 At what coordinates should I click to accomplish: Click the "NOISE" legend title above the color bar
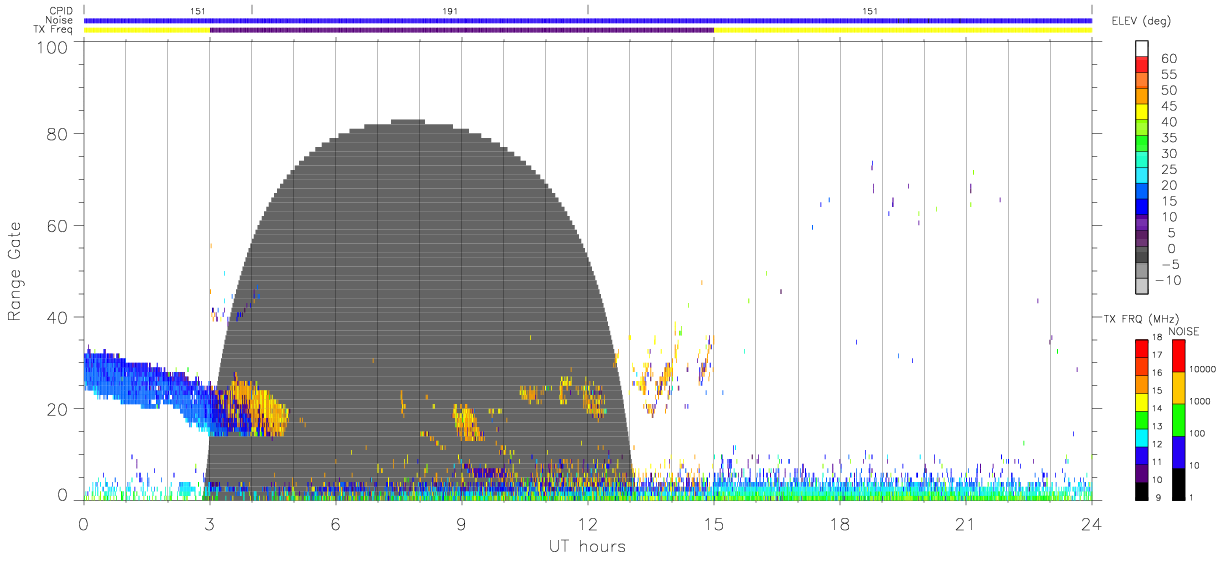pyautogui.click(x=1182, y=331)
